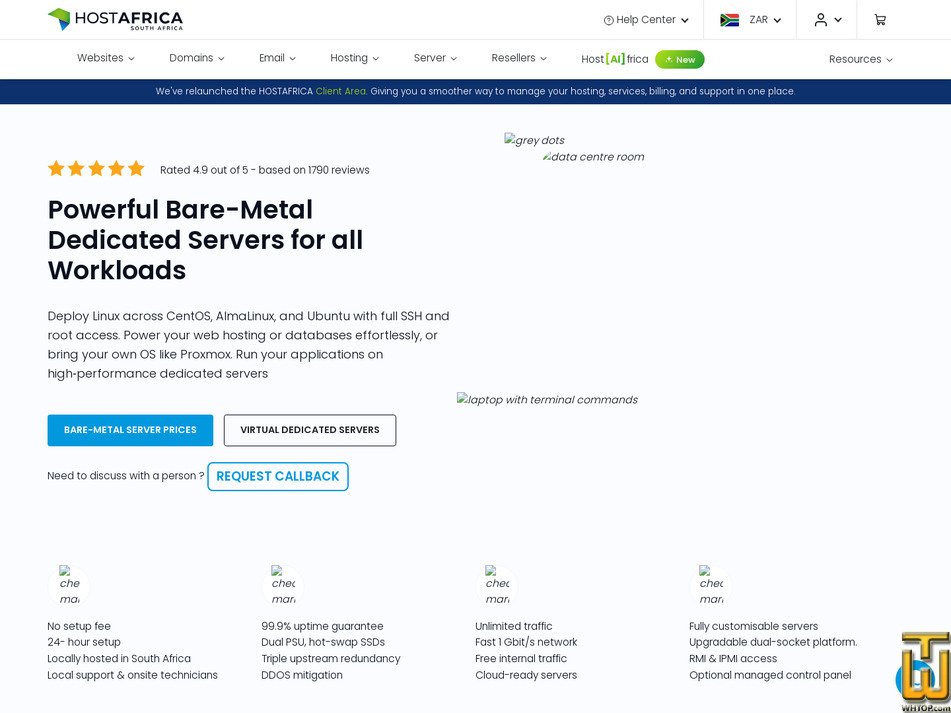Click the grey dots image placeholder
The image size is (951, 713).
coord(534,140)
